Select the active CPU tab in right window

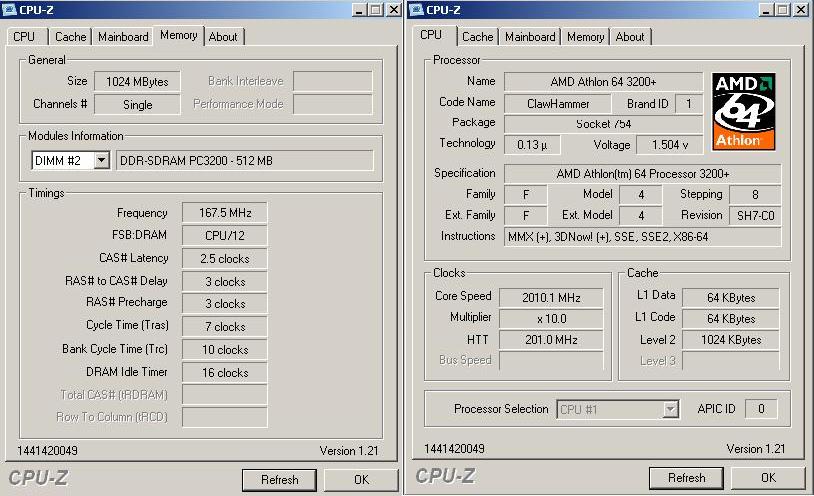click(431, 35)
